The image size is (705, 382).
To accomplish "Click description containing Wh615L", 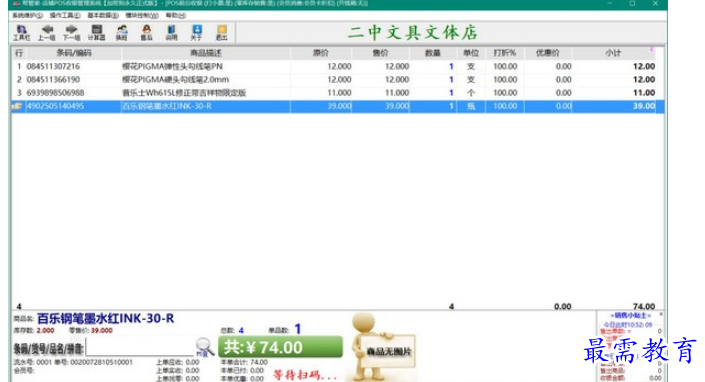I will click(x=184, y=93).
